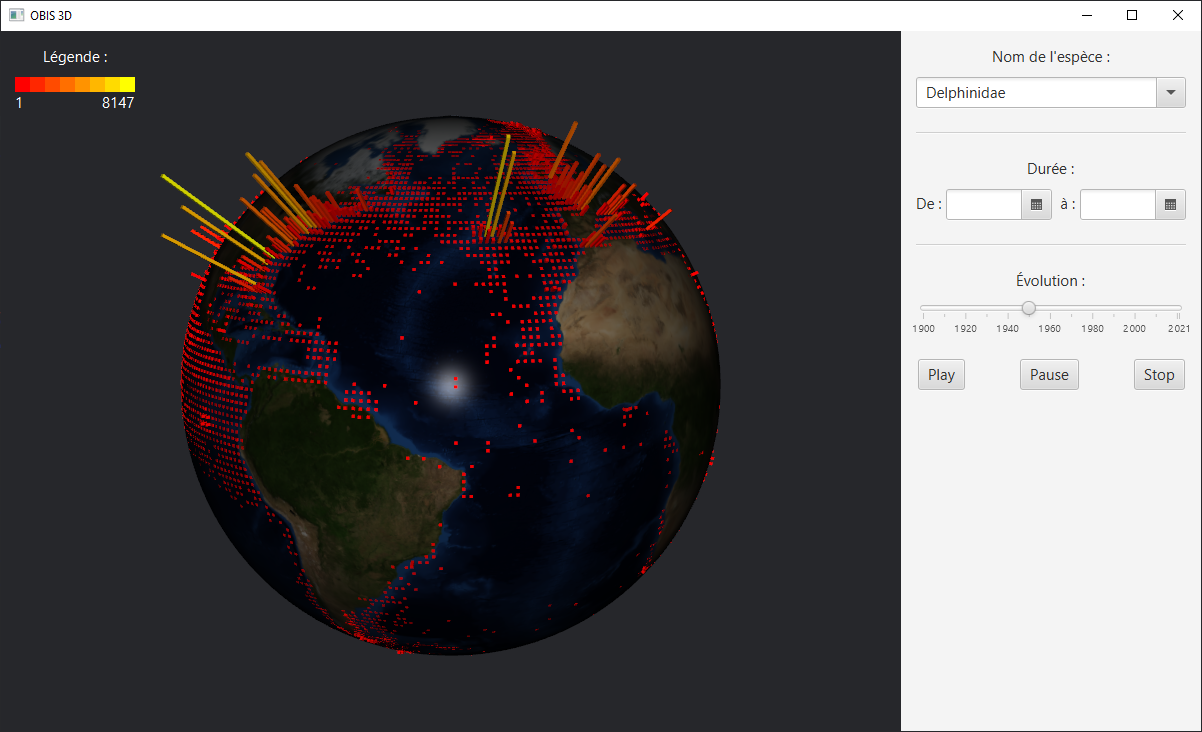The image size is (1202, 732).
Task: Click the 2021 label under the slider
Action: click(x=1179, y=328)
